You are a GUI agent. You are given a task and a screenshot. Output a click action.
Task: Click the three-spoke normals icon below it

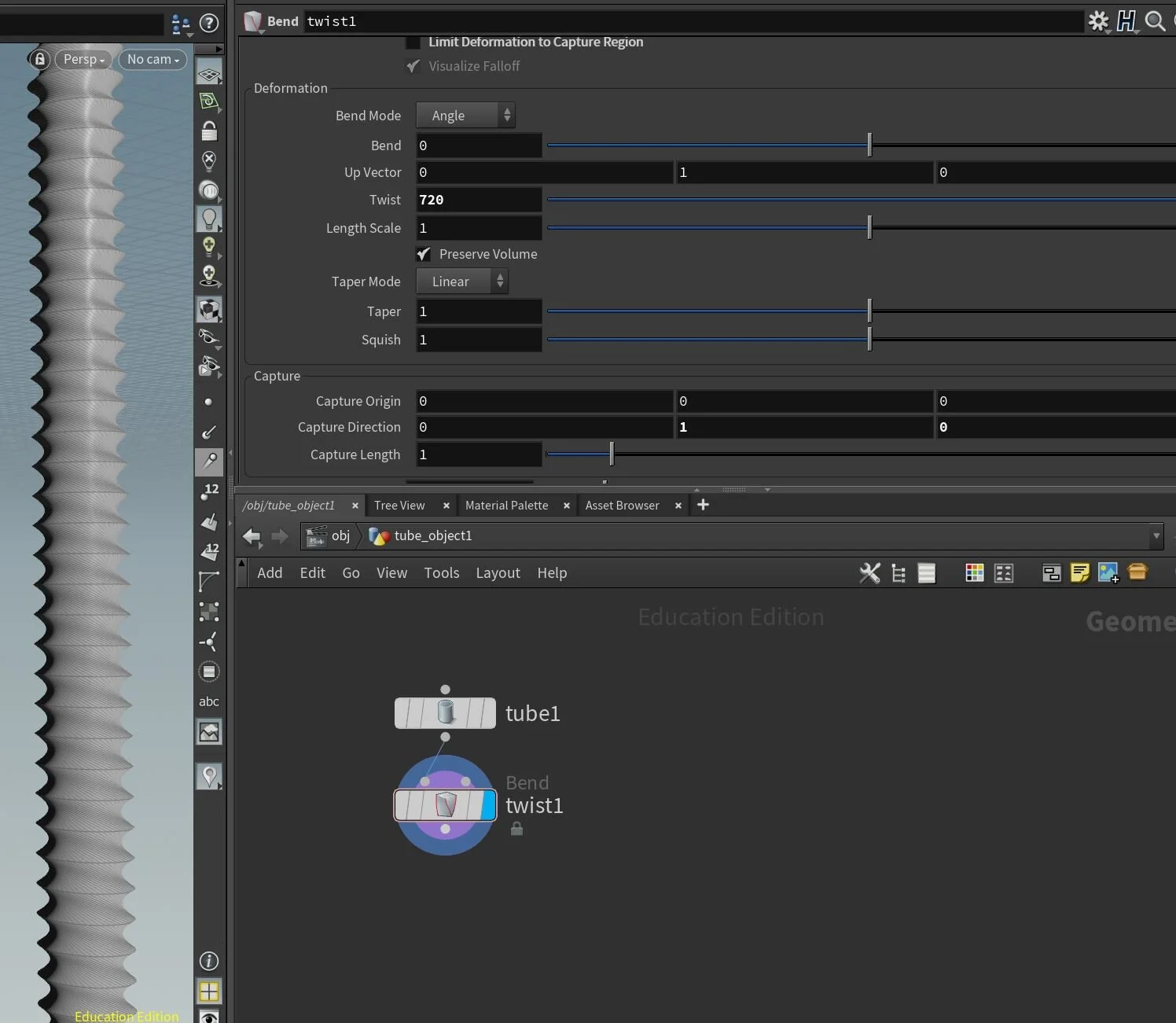click(208, 641)
